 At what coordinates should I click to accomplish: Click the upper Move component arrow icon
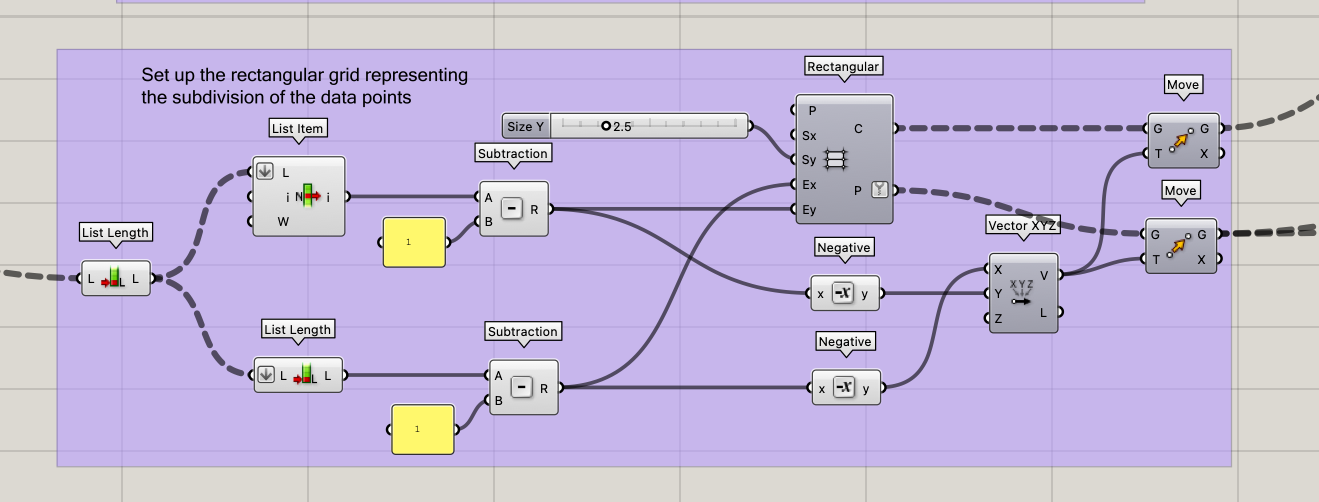[x=1182, y=142]
